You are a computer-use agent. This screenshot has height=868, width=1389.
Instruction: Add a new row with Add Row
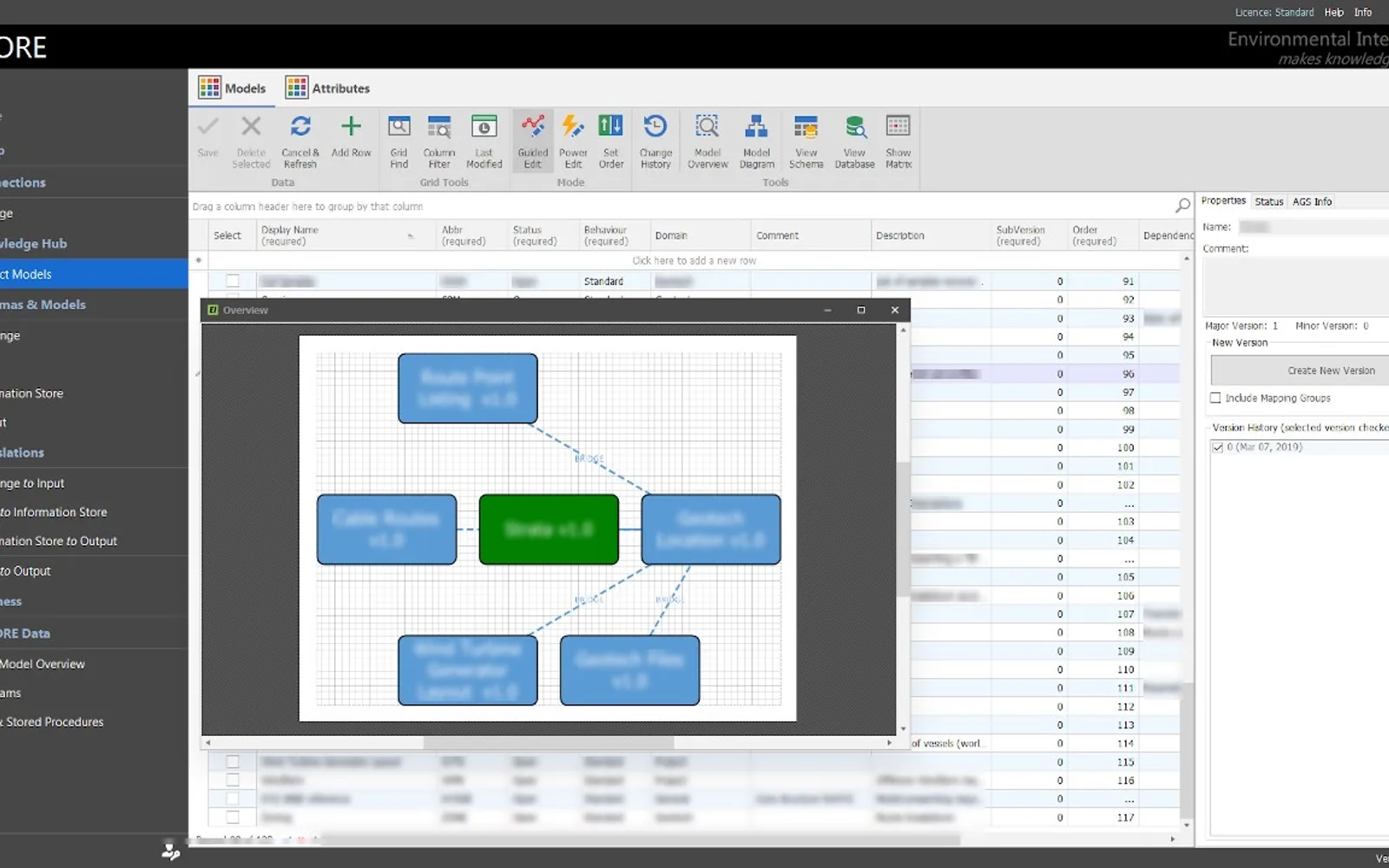351,136
